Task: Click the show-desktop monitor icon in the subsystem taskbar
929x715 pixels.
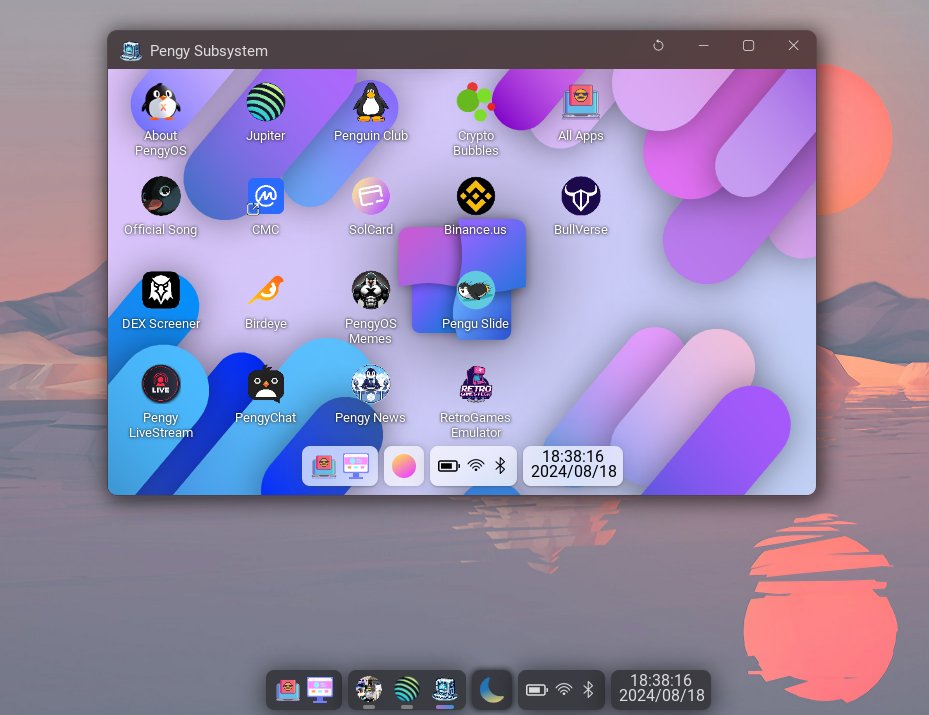Action: pos(355,466)
